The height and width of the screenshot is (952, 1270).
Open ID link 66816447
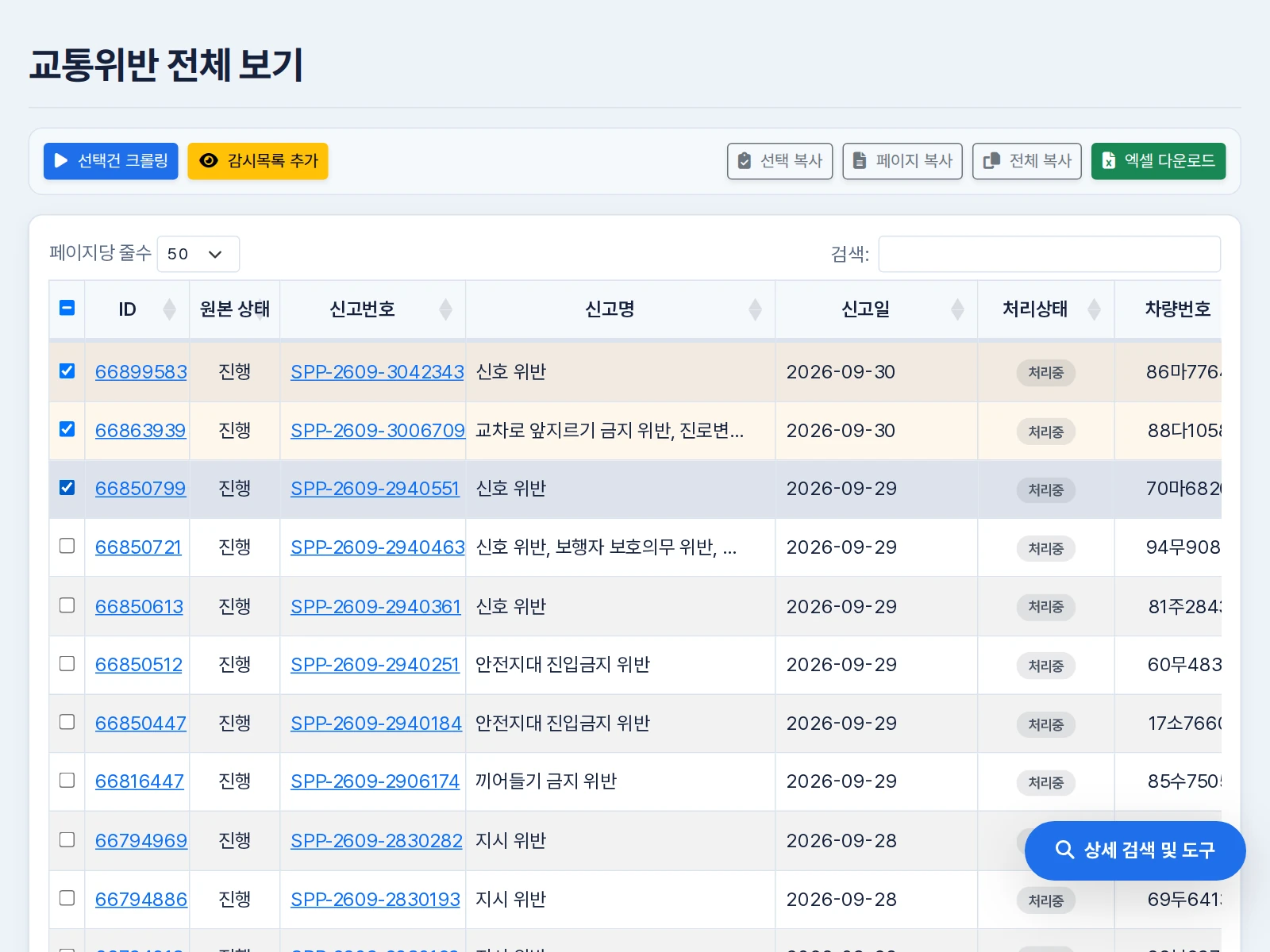140,781
